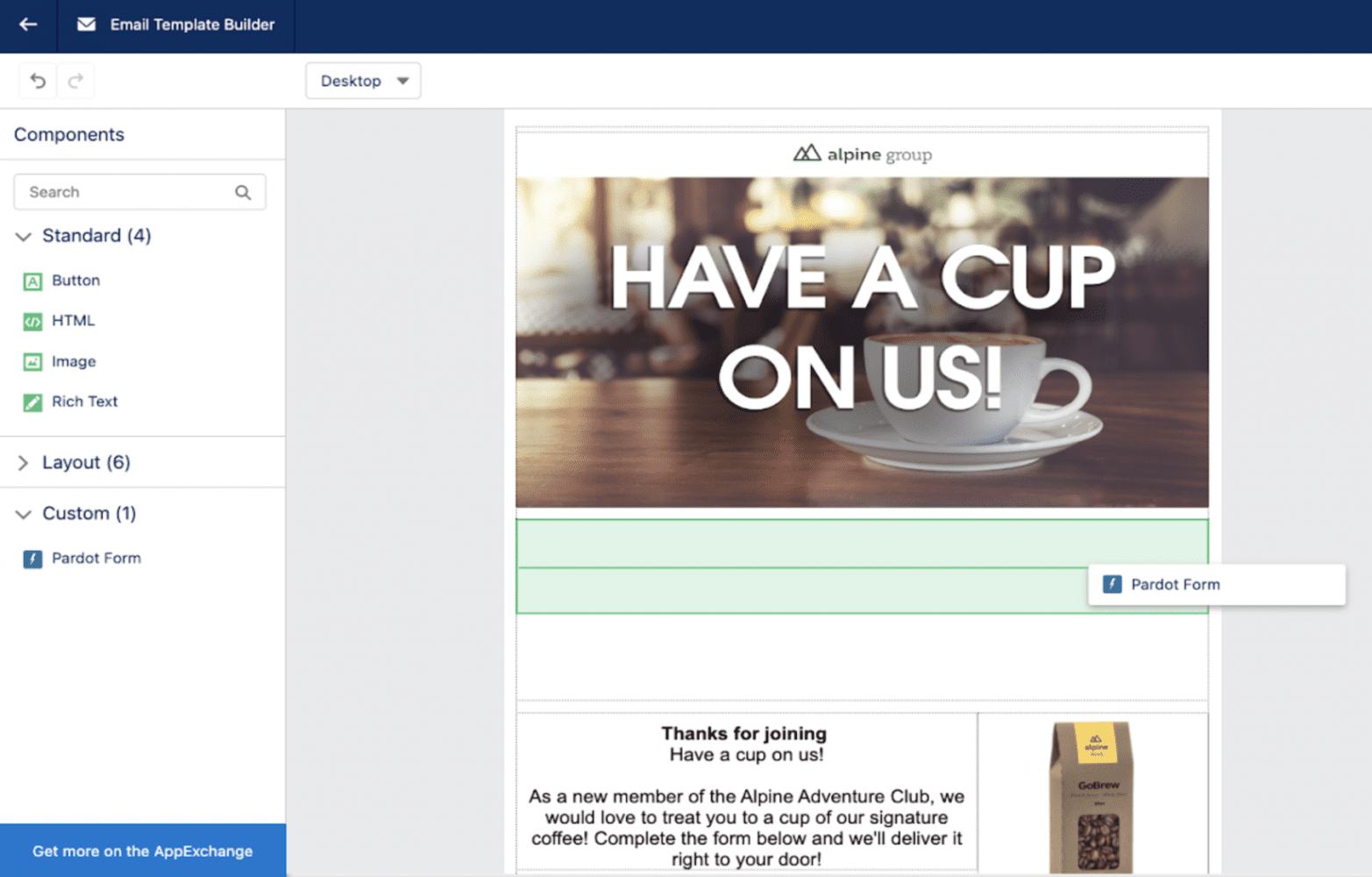
Task: Select the Rich Text component icon
Action: [32, 403]
